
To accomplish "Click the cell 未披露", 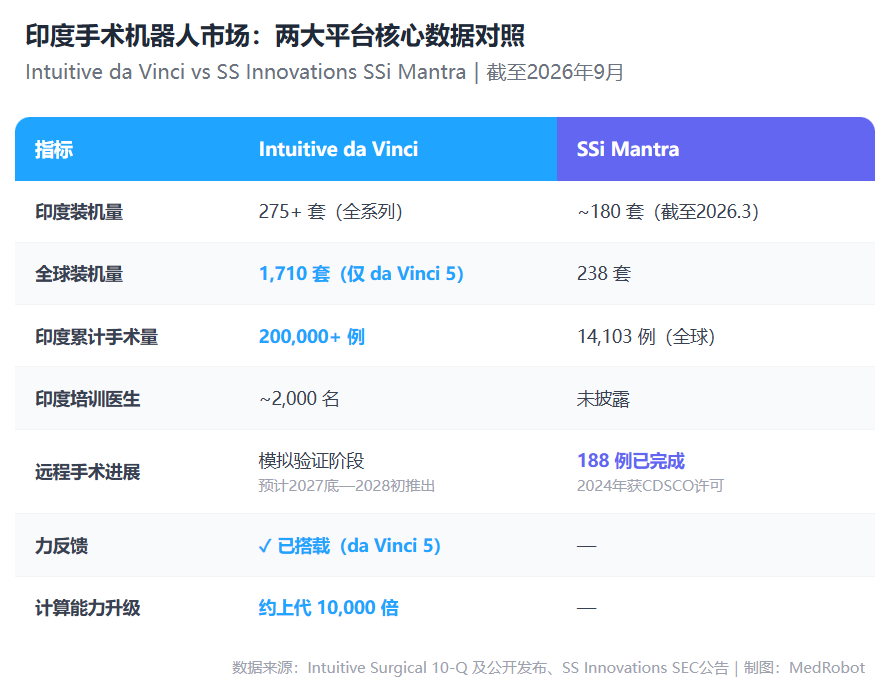I will pyautogui.click(x=603, y=399).
